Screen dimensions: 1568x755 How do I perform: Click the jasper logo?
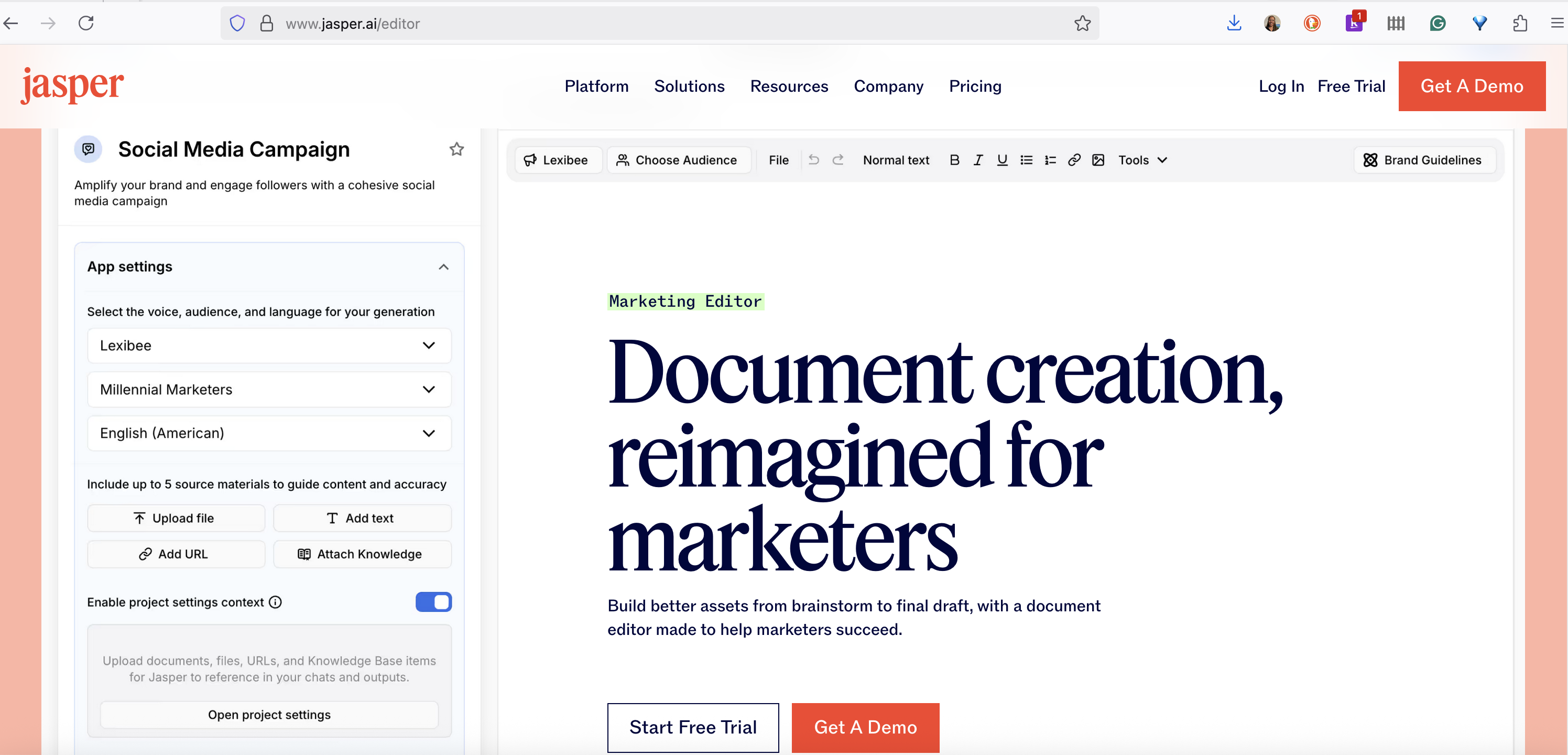[x=72, y=85]
